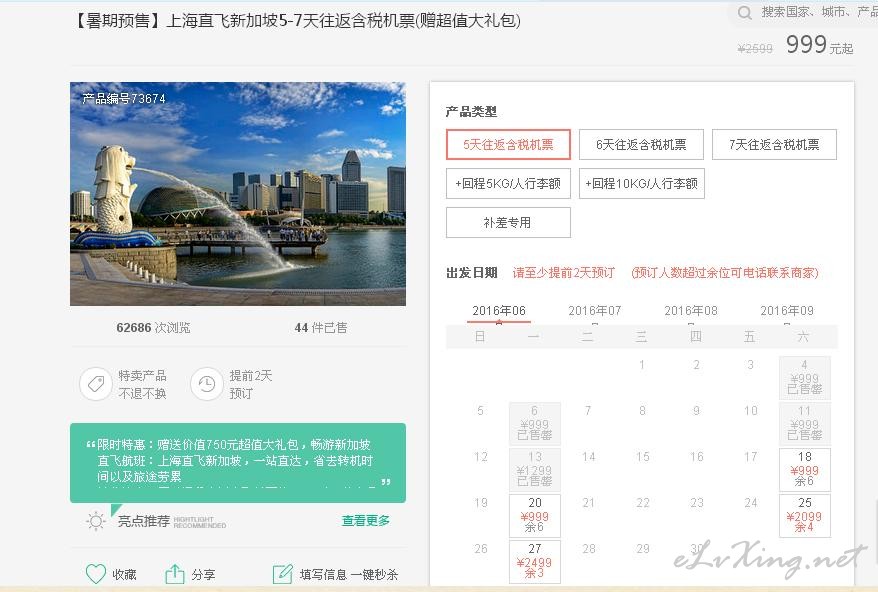This screenshot has width=878, height=592.
Task: Switch to 2016年06 month tab
Action: click(x=499, y=311)
